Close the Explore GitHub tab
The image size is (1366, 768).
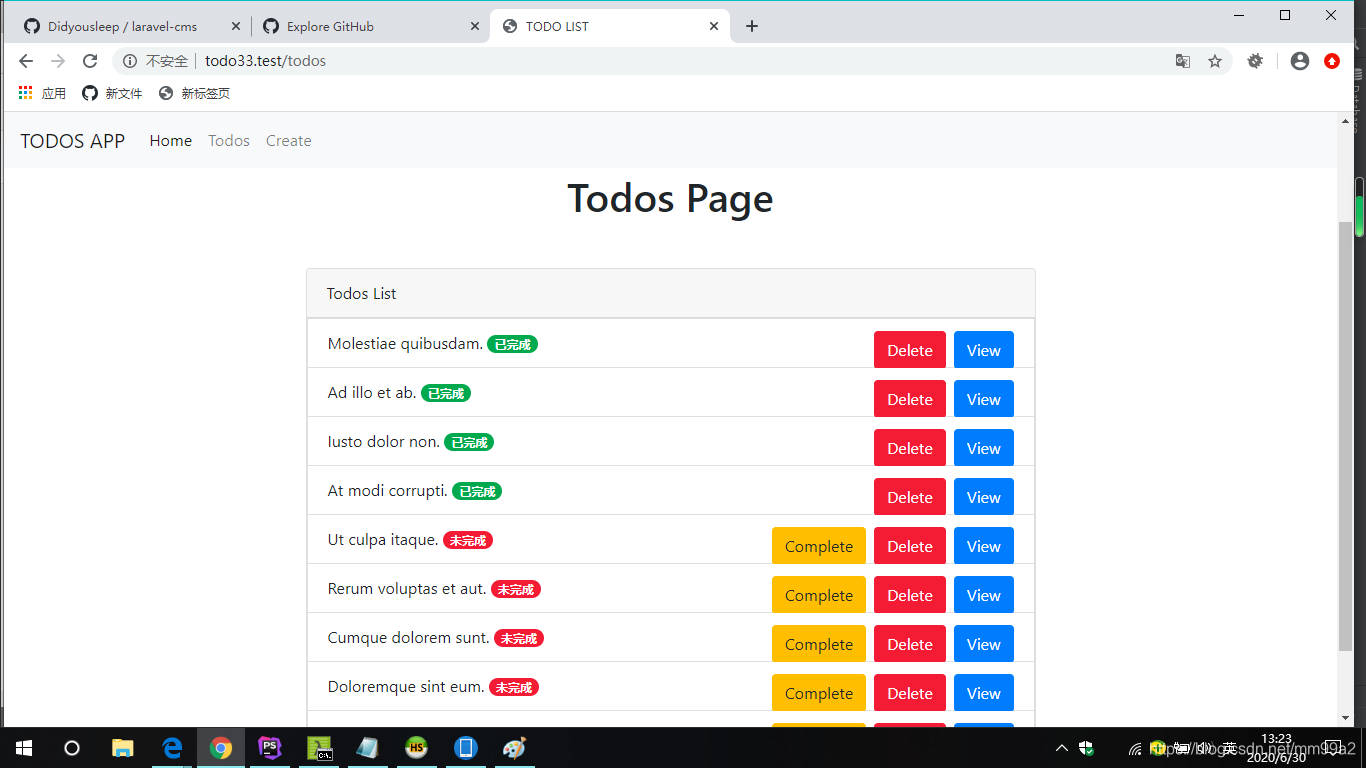tap(475, 26)
